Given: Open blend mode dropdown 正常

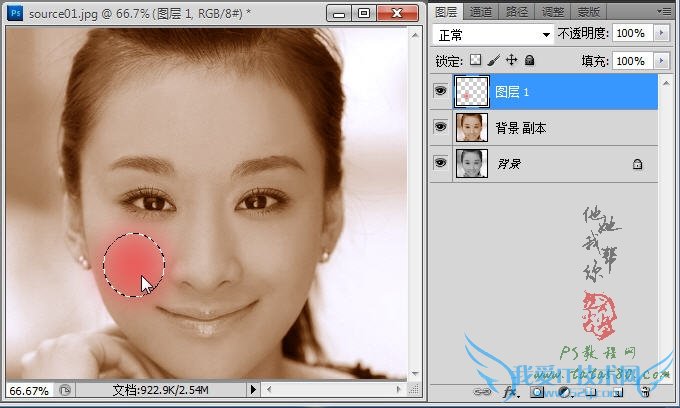Looking at the screenshot, I should [493, 35].
